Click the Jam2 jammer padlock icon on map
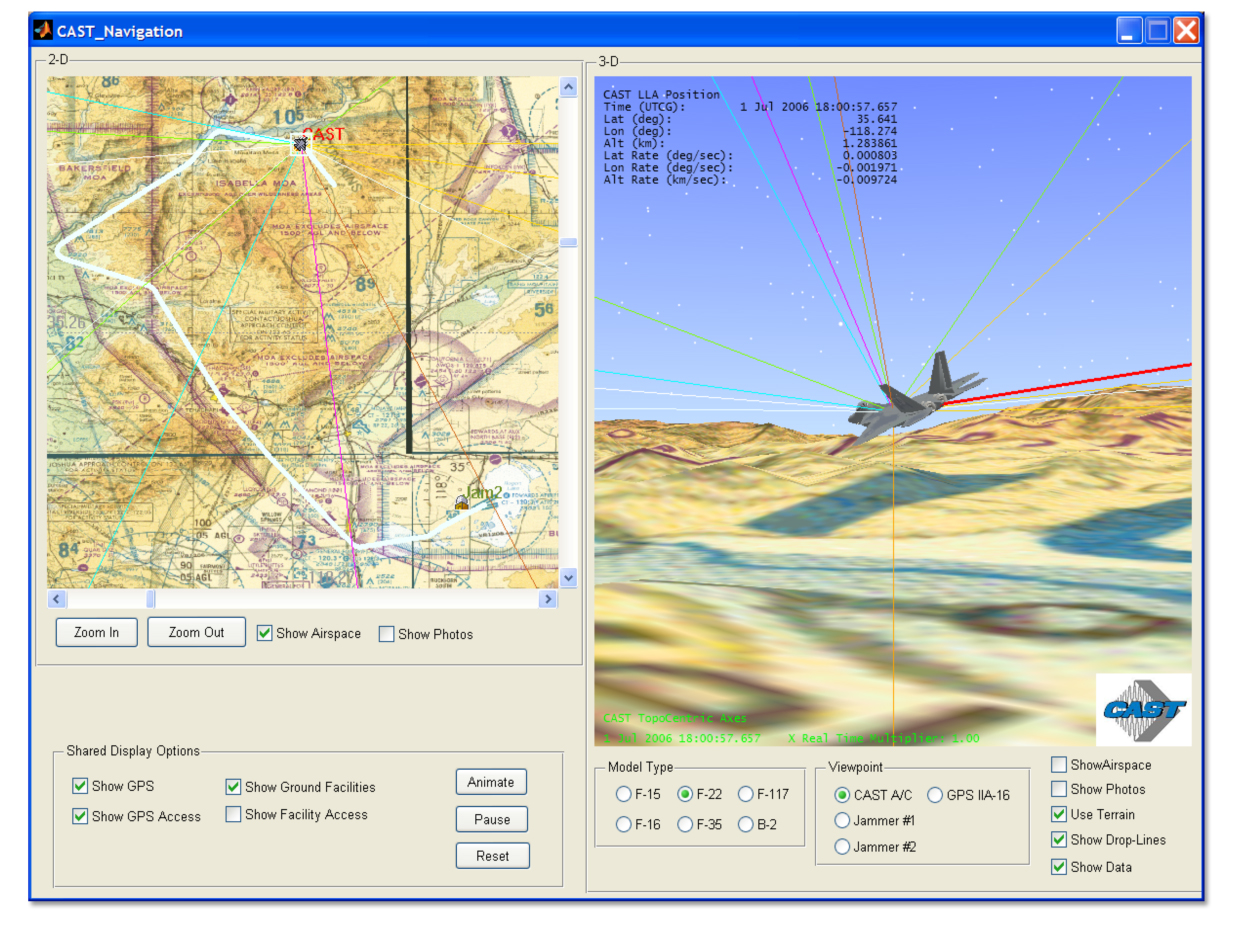This screenshot has width=1238, height=933. (x=462, y=502)
